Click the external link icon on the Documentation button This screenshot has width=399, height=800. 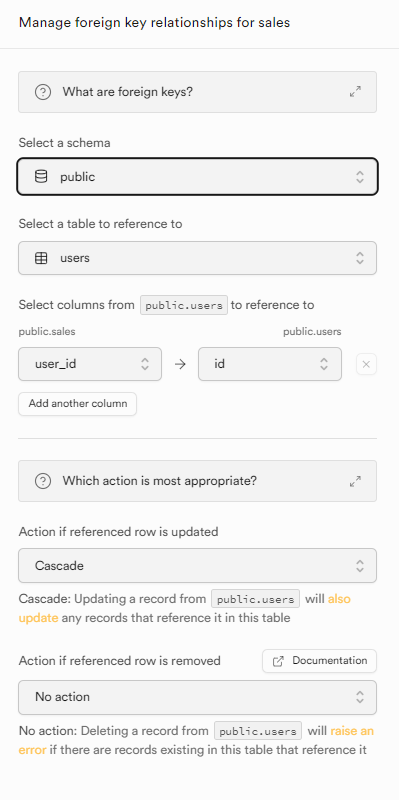pyautogui.click(x=278, y=661)
